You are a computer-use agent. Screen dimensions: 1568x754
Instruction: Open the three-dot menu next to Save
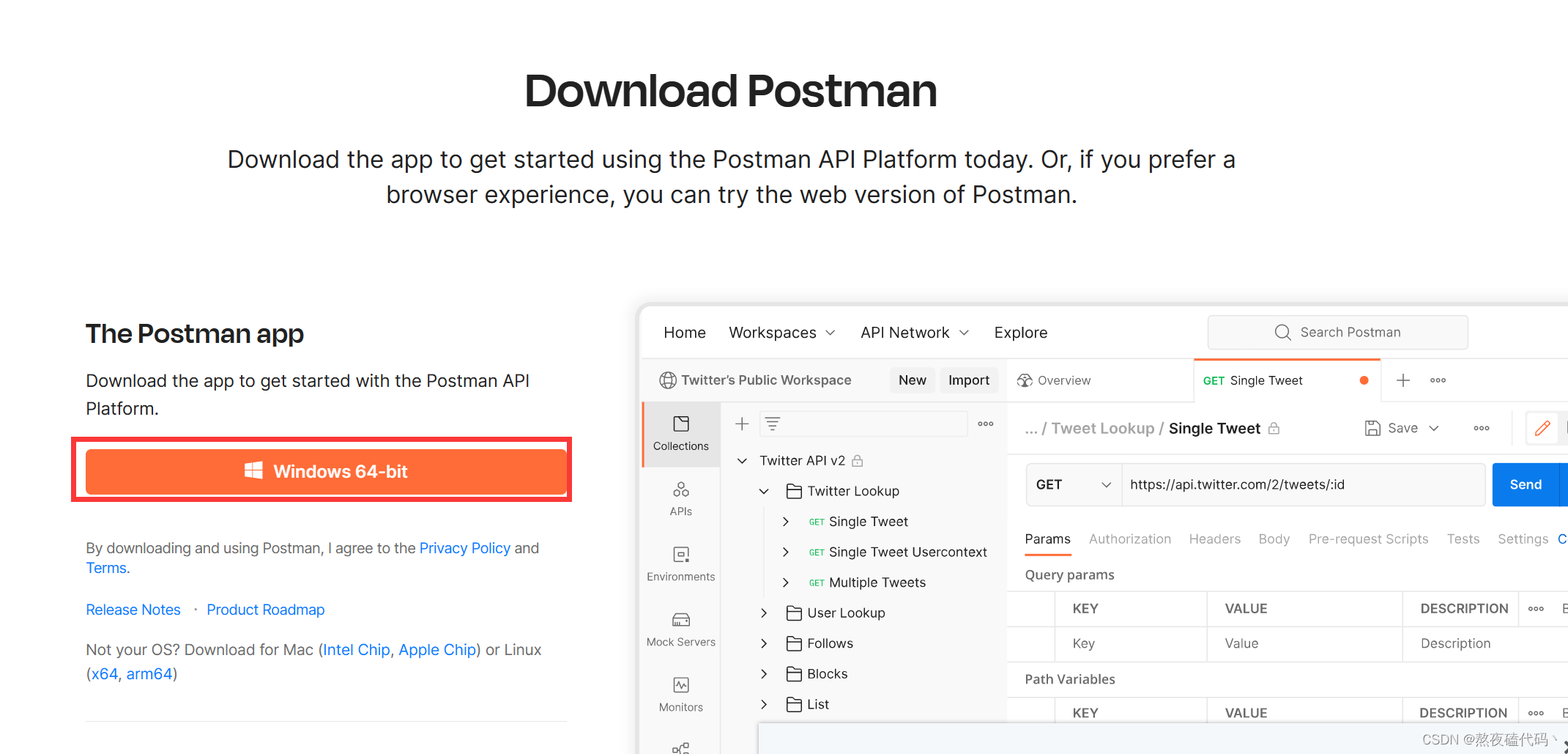(x=1482, y=428)
